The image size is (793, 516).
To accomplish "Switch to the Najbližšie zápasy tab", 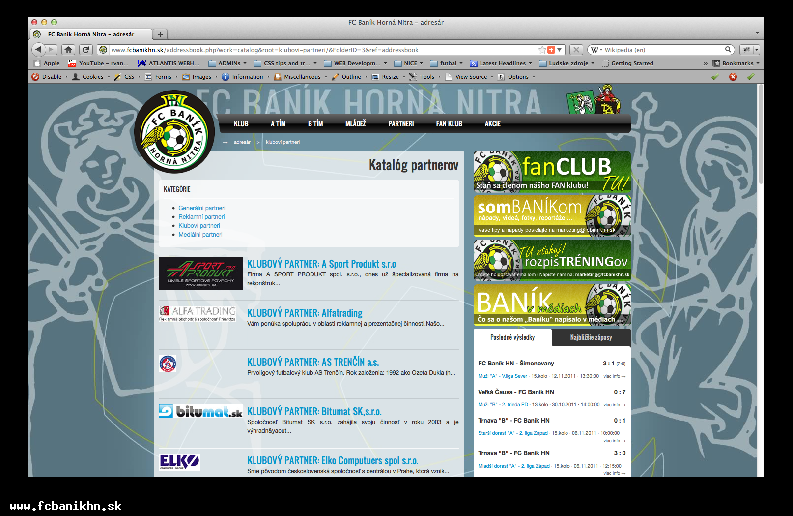I will (591, 337).
